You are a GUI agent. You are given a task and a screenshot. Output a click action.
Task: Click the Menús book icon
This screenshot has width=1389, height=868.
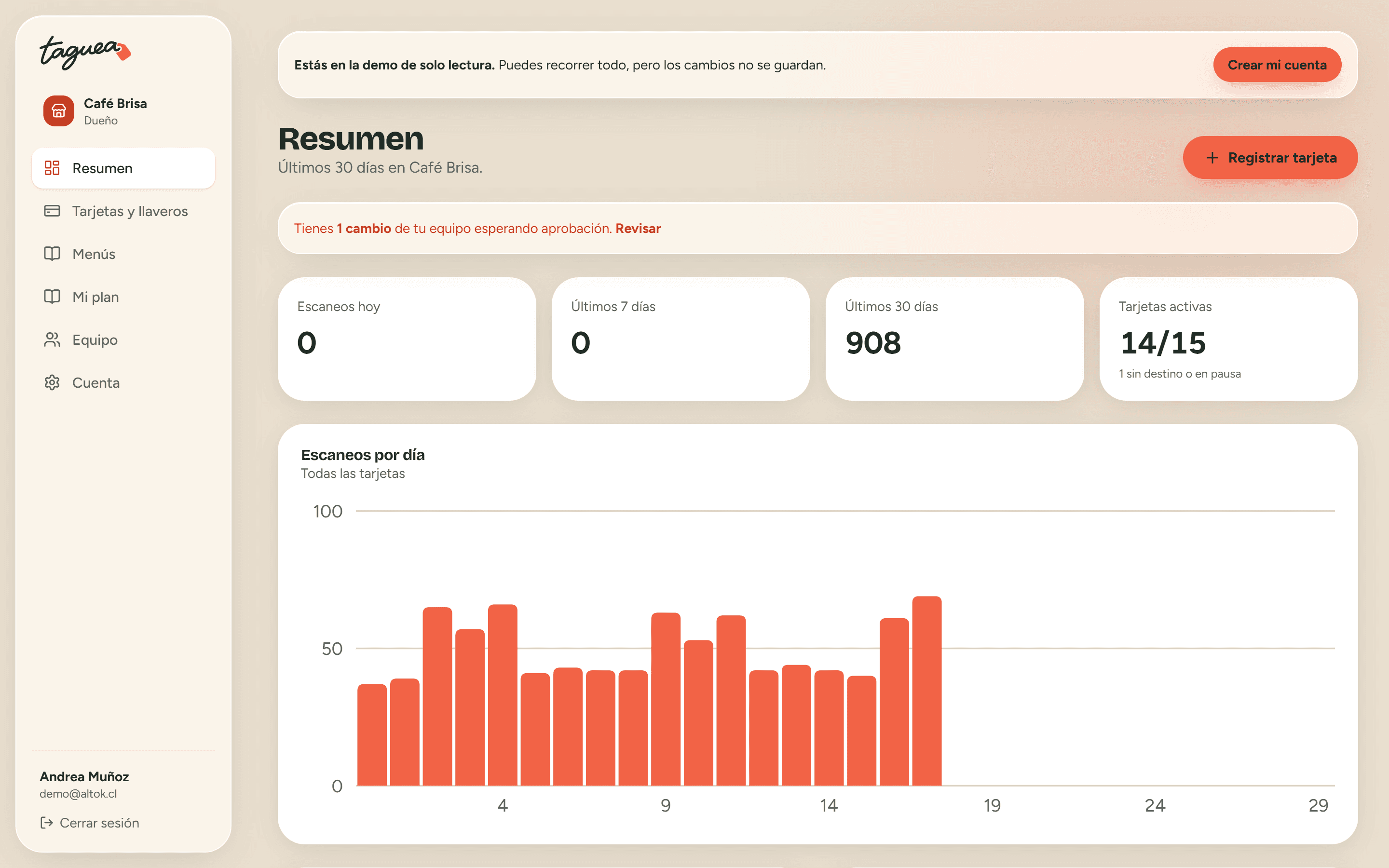[x=52, y=254]
